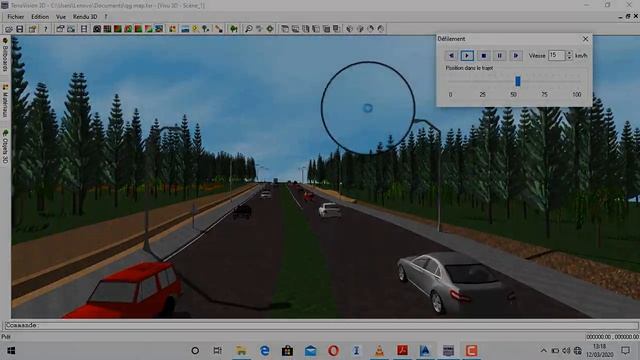Open the Billboards side tab
Image resolution: width=640 pixels, height=360 pixels.
click(x=5, y=54)
